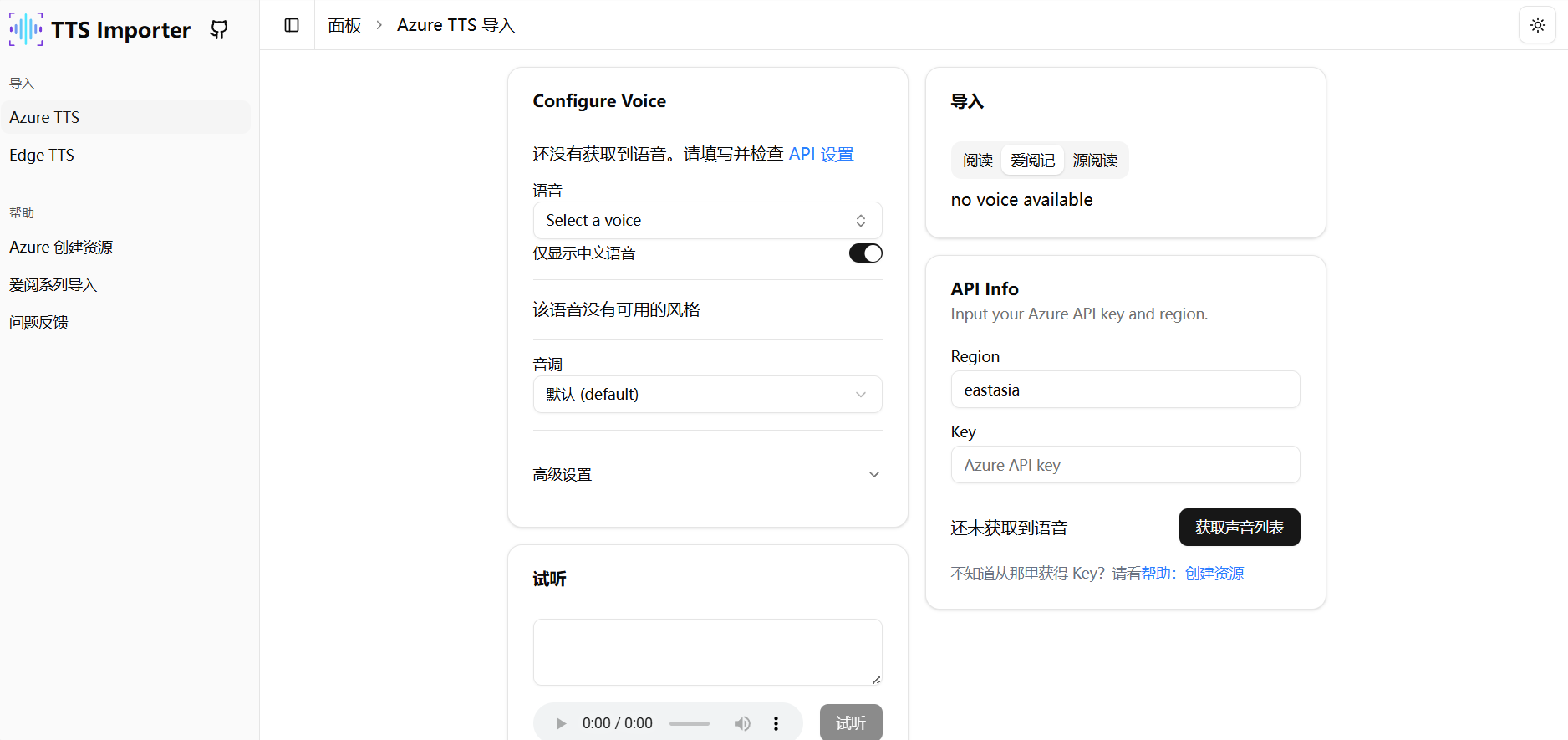Open the Select a voice dropdown

[x=707, y=221]
